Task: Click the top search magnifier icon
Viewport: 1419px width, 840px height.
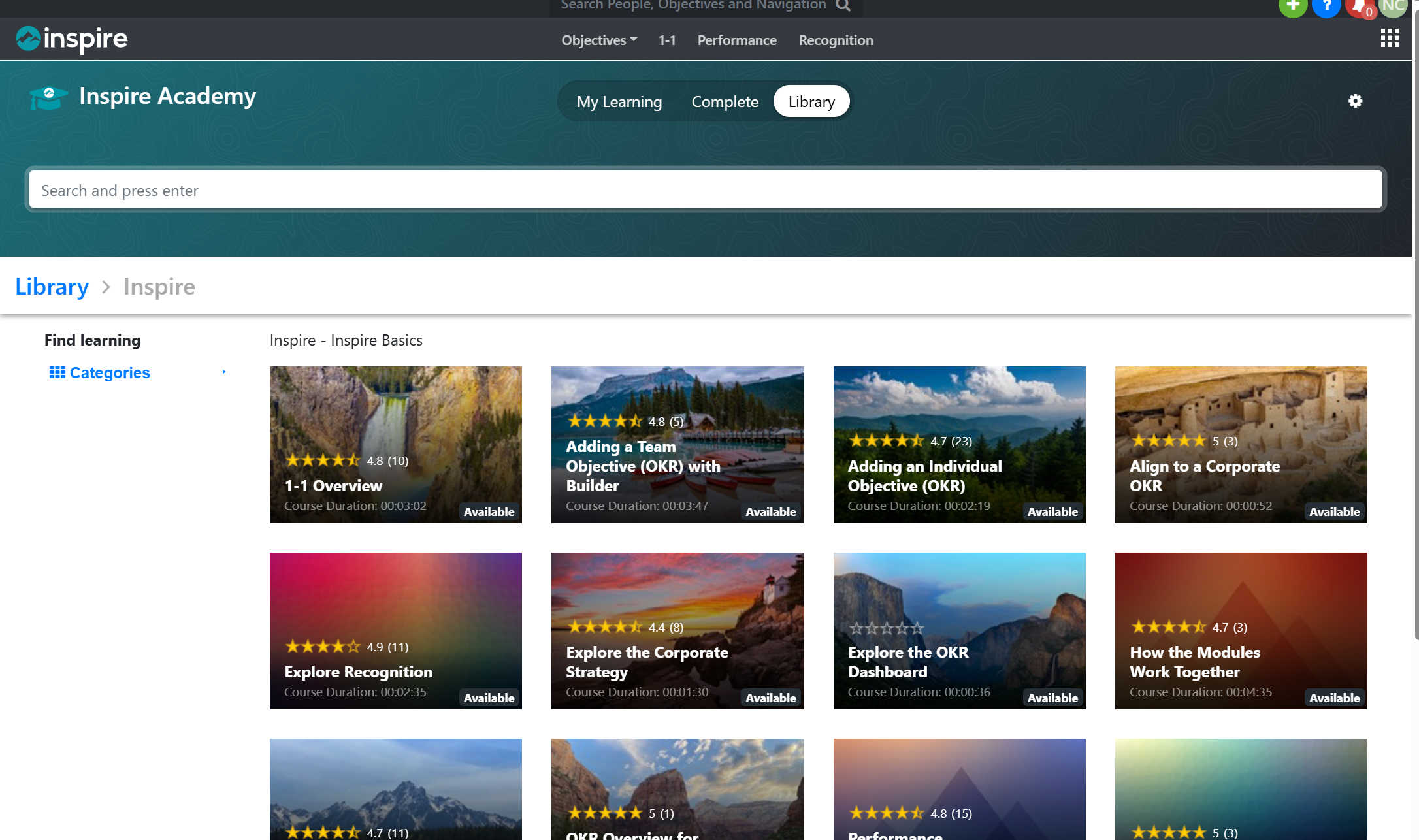Action: 843,6
